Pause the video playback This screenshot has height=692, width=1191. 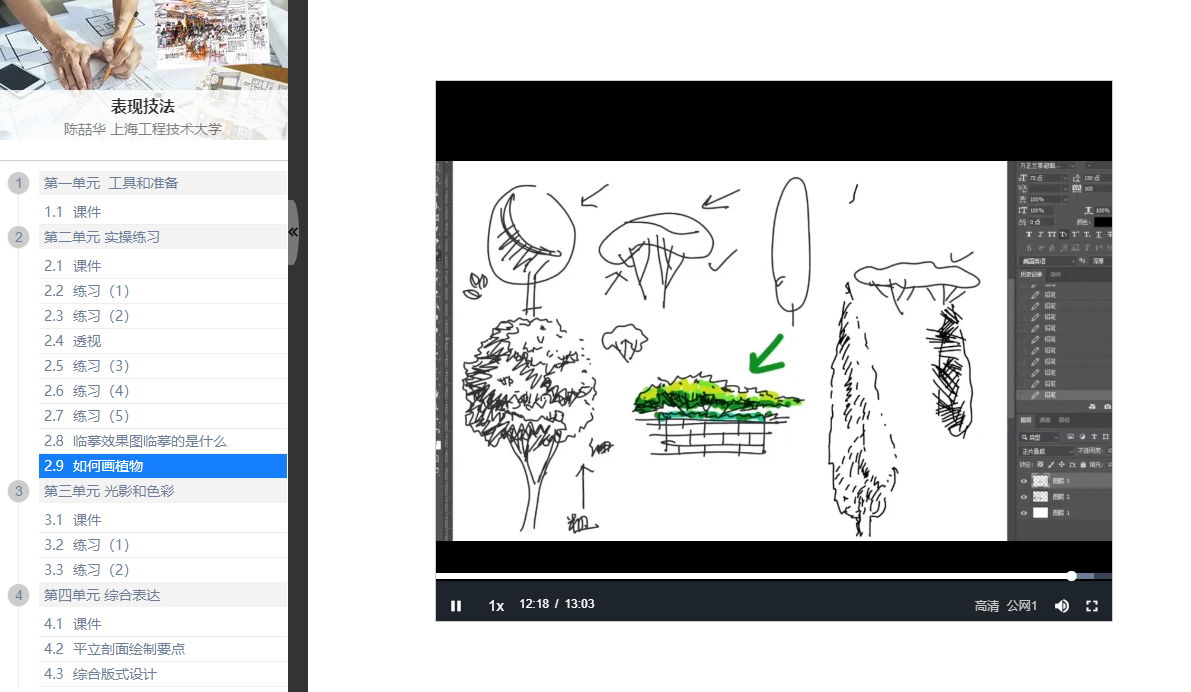click(456, 606)
